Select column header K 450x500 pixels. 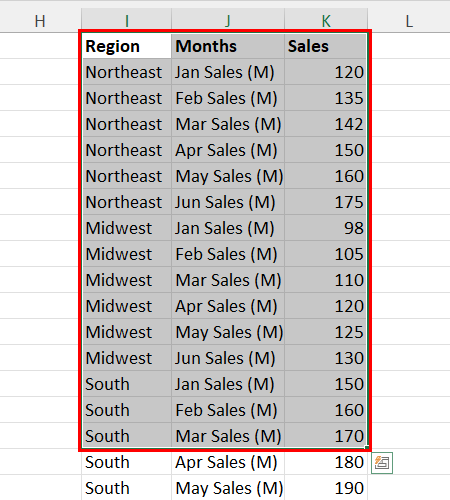click(326, 21)
